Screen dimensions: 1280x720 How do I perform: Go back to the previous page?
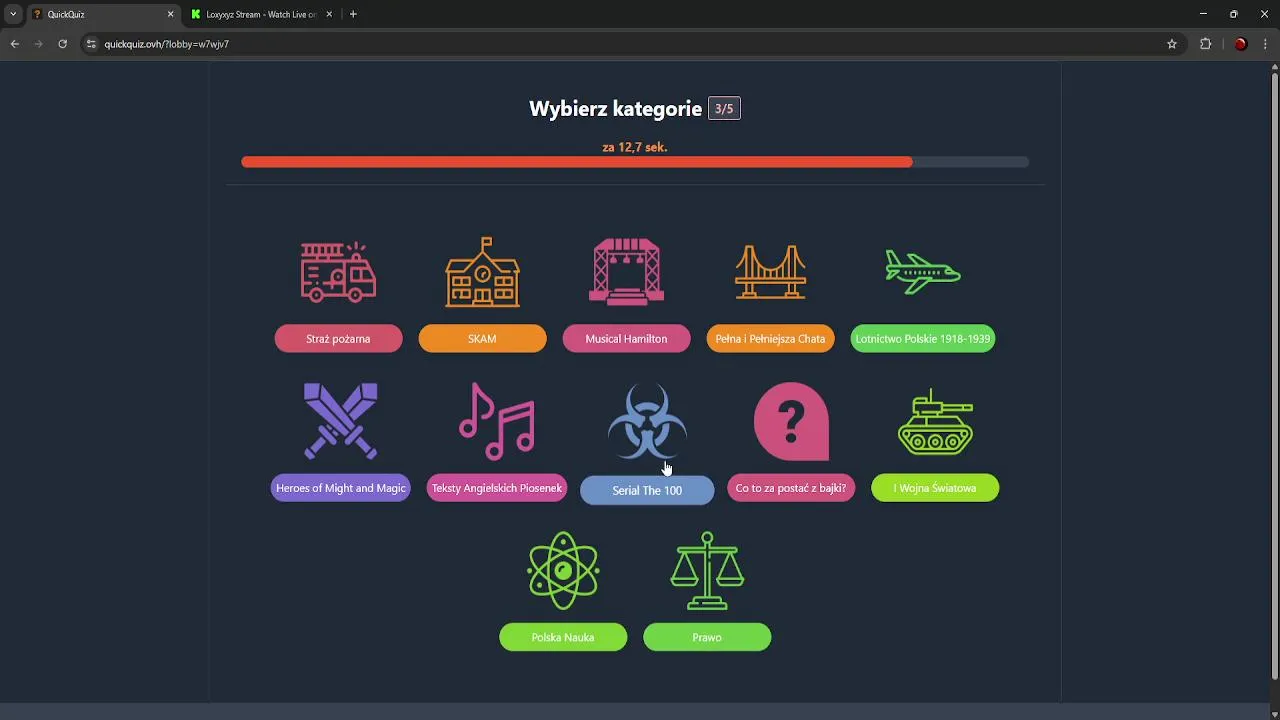pos(14,44)
